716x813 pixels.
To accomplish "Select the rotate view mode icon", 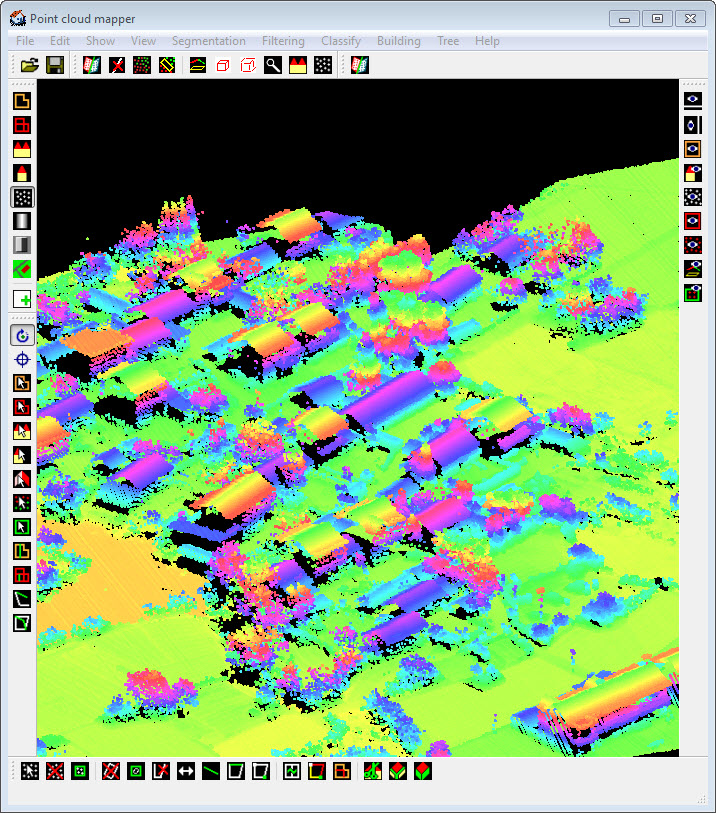I will [x=22, y=335].
